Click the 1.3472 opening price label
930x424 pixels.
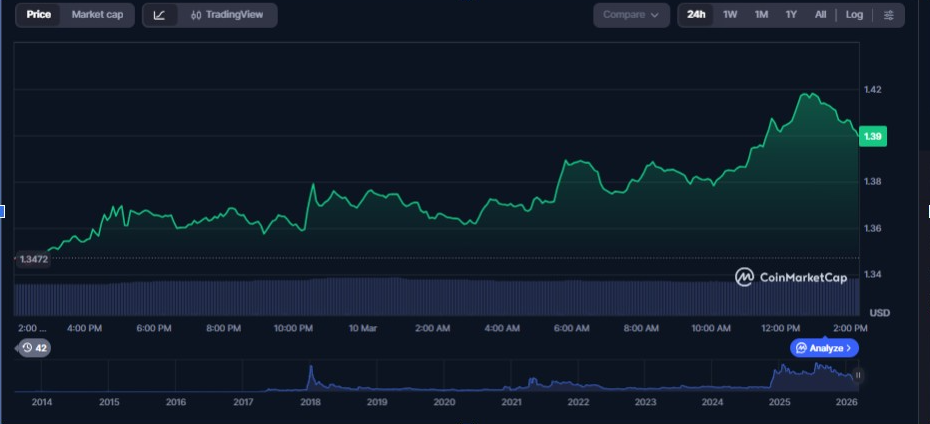pyautogui.click(x=34, y=259)
